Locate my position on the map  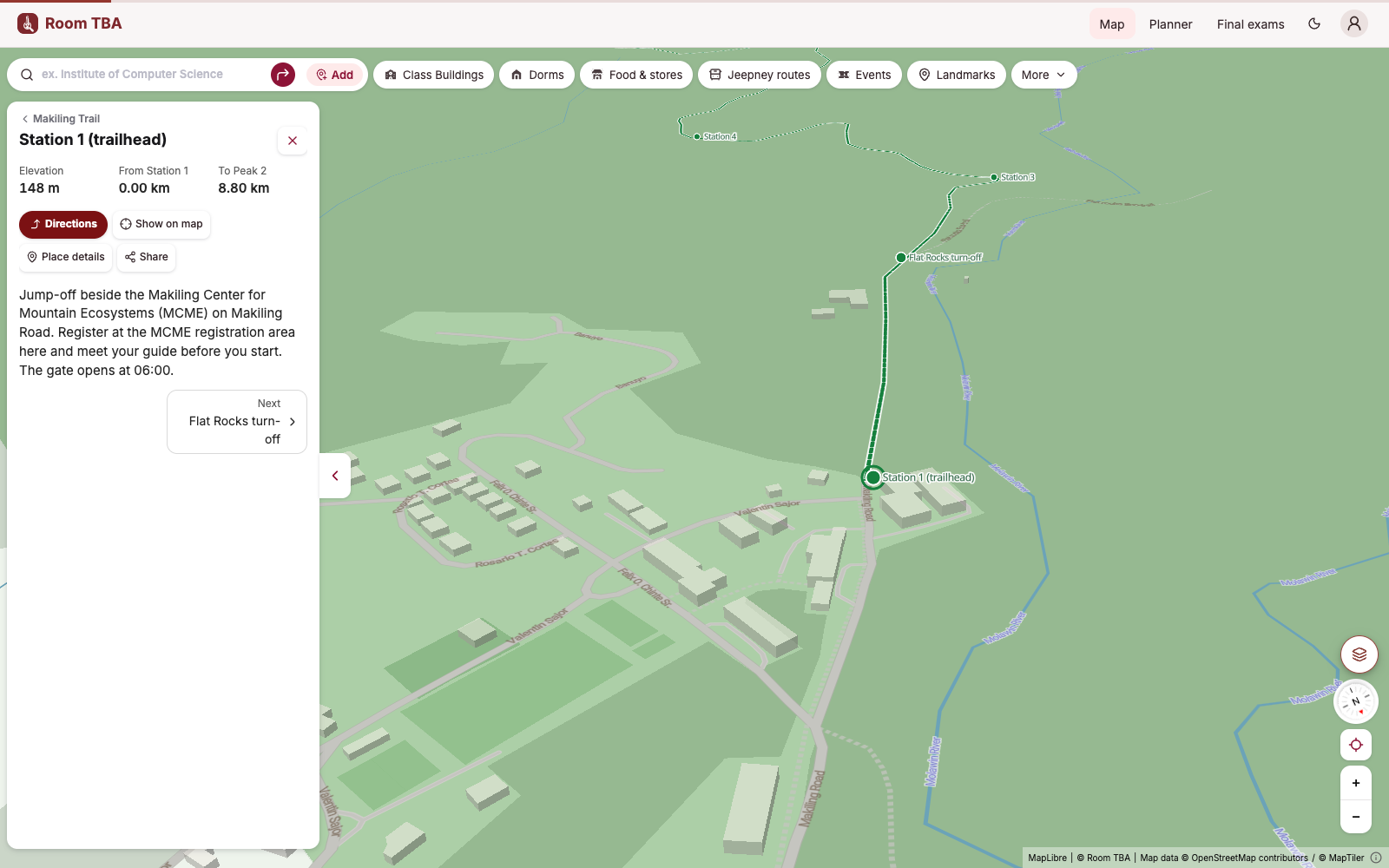[1356, 745]
